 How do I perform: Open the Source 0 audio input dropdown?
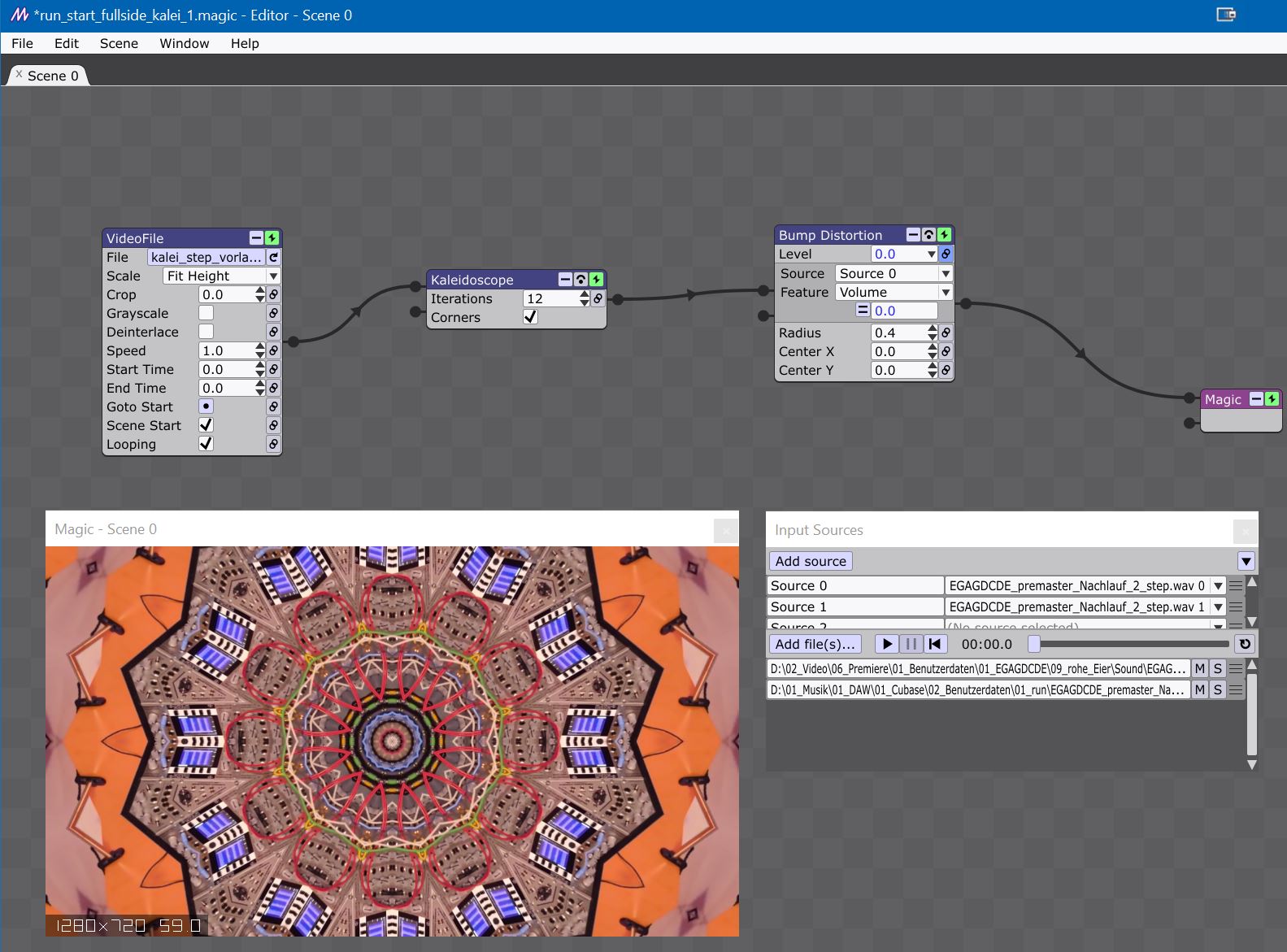pos(1085,585)
